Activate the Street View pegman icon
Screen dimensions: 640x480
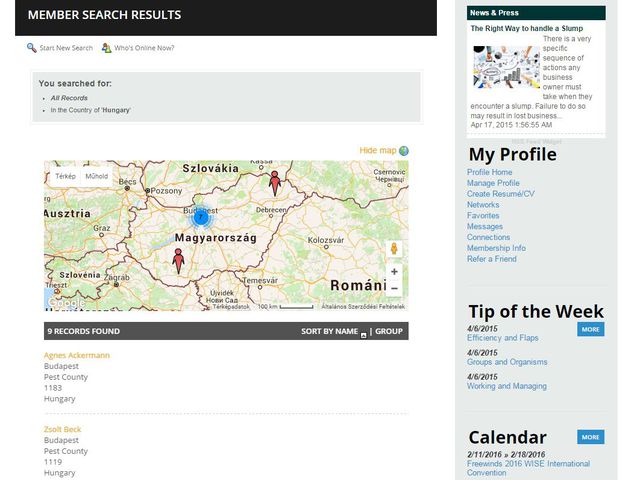click(394, 249)
